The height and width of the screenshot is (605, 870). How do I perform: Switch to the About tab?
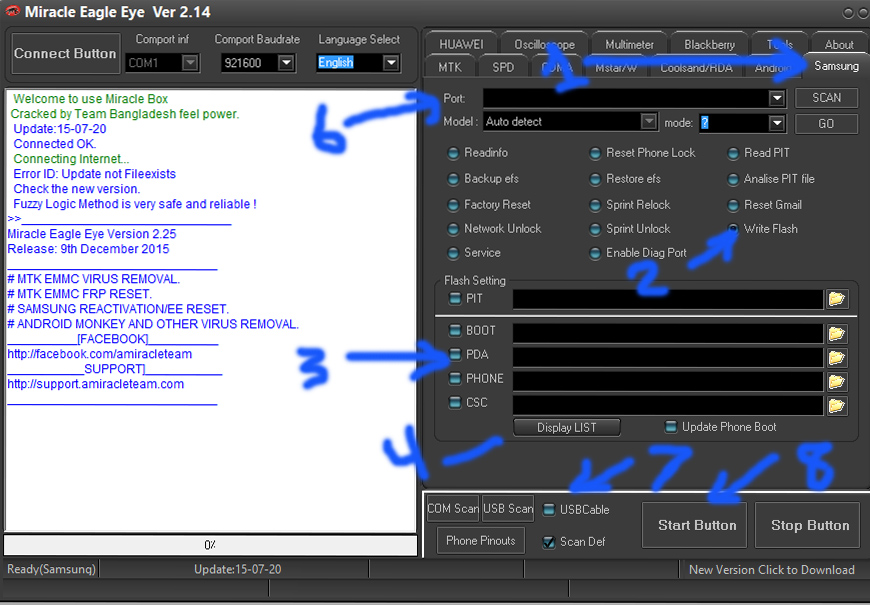[838, 44]
